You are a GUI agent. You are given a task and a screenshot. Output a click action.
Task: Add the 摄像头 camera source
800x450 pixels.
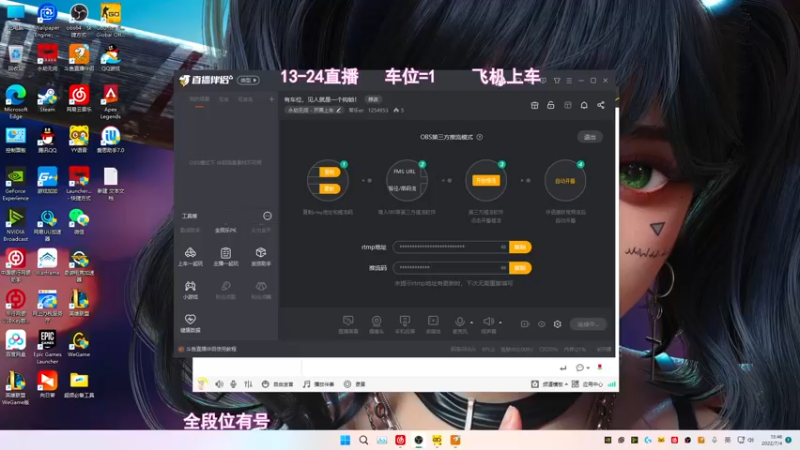(376, 324)
